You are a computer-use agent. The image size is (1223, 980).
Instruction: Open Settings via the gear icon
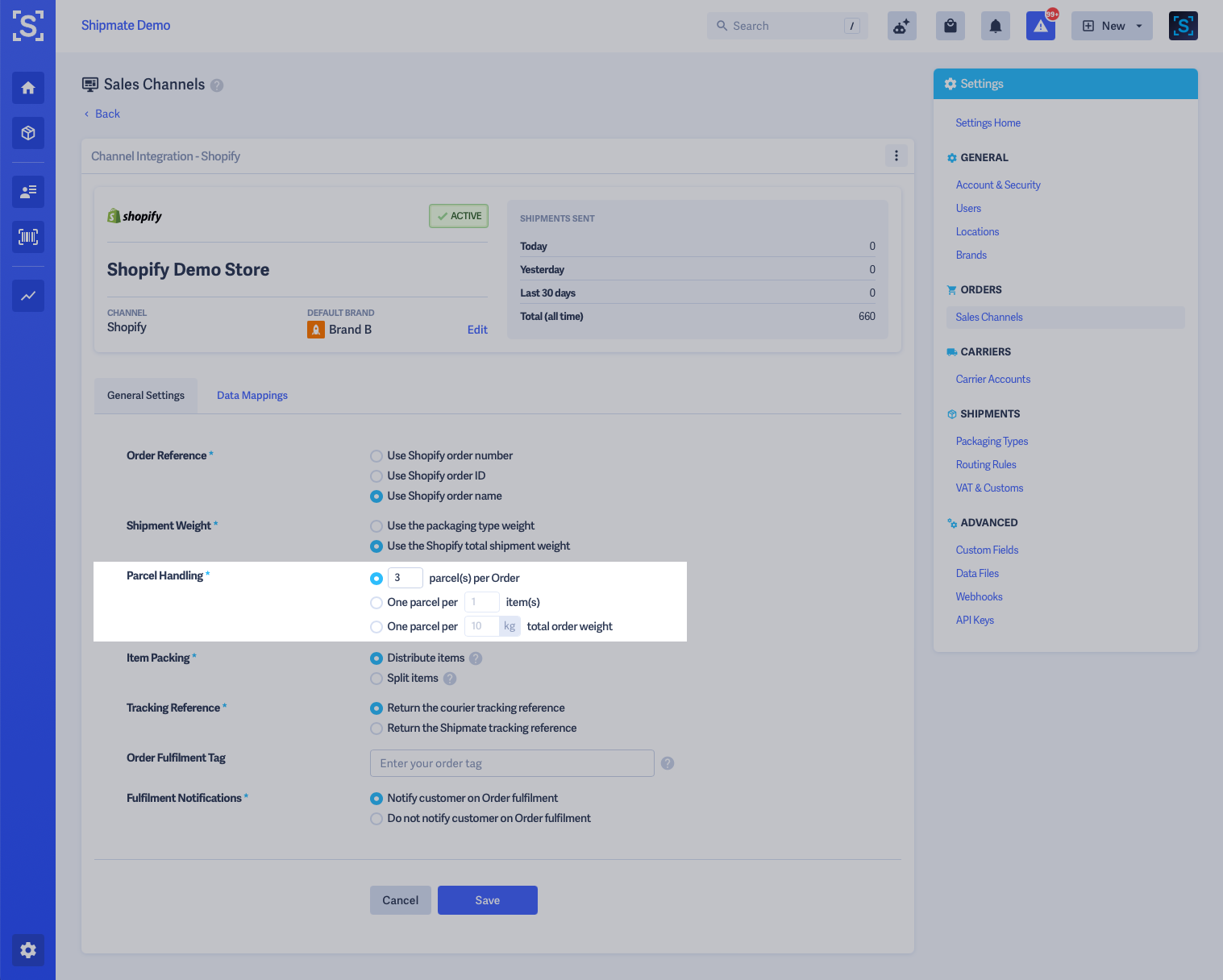tap(28, 950)
